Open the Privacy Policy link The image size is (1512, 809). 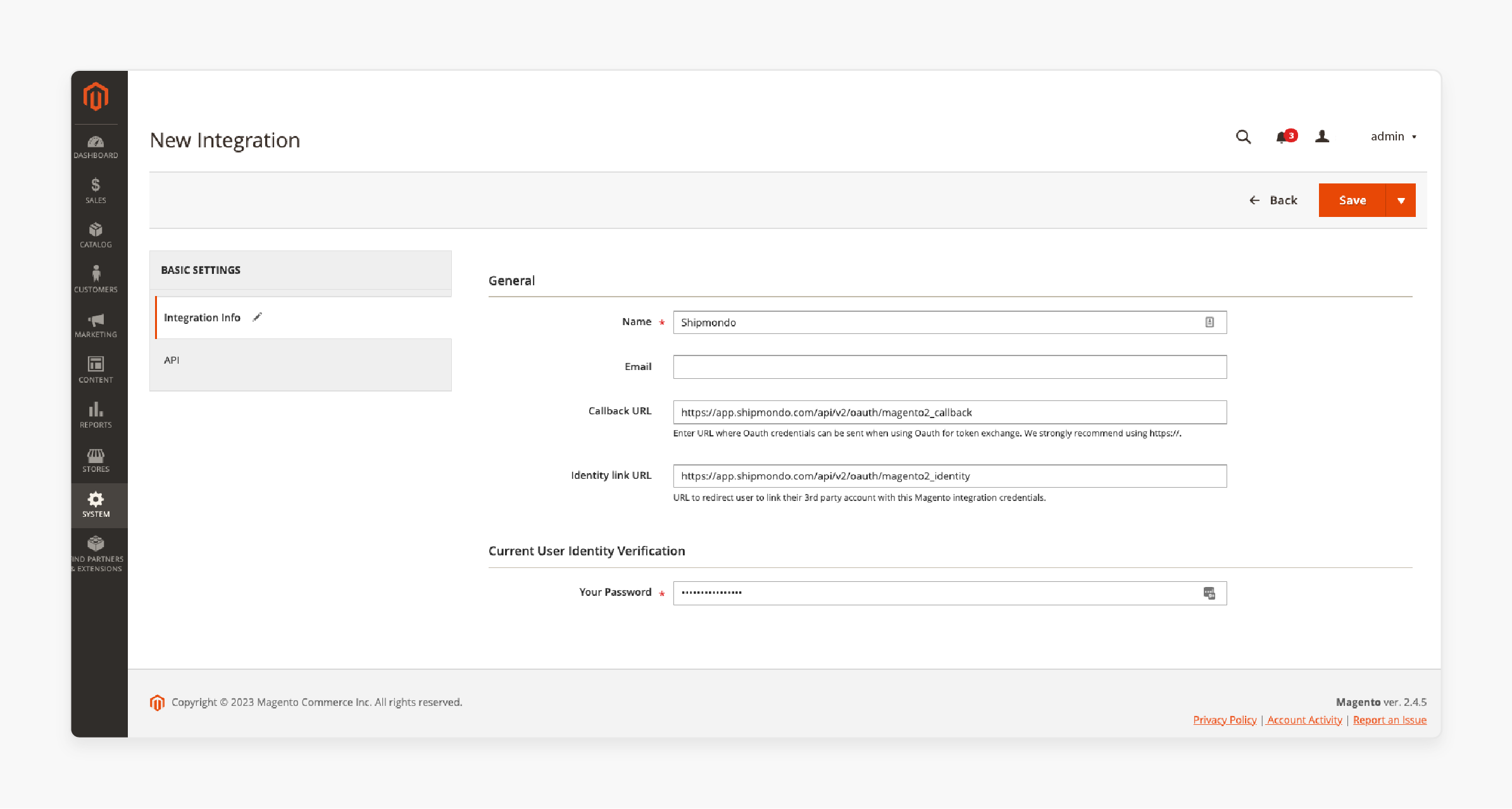tap(1225, 720)
